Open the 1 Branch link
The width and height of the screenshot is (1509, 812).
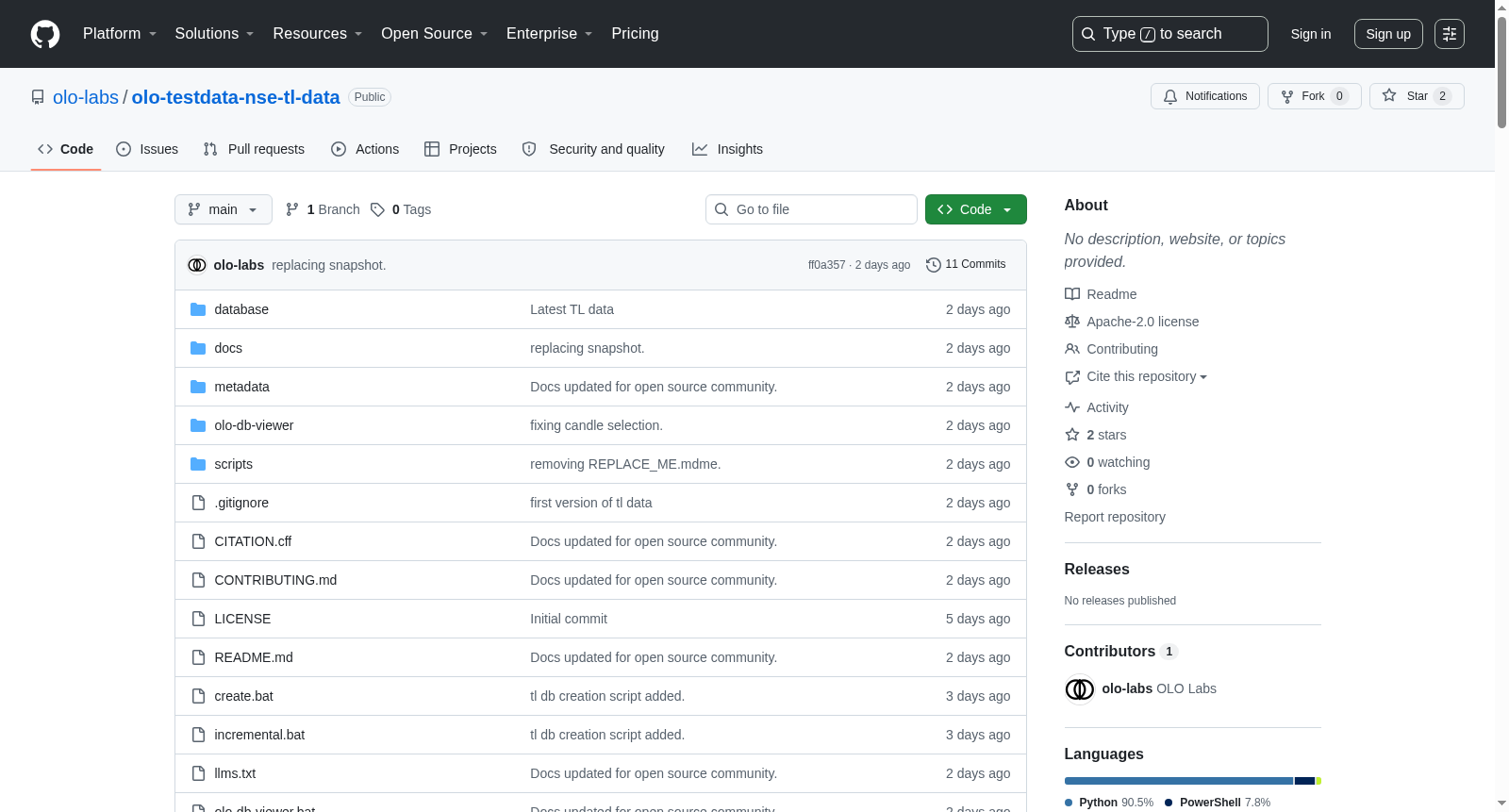click(x=323, y=209)
